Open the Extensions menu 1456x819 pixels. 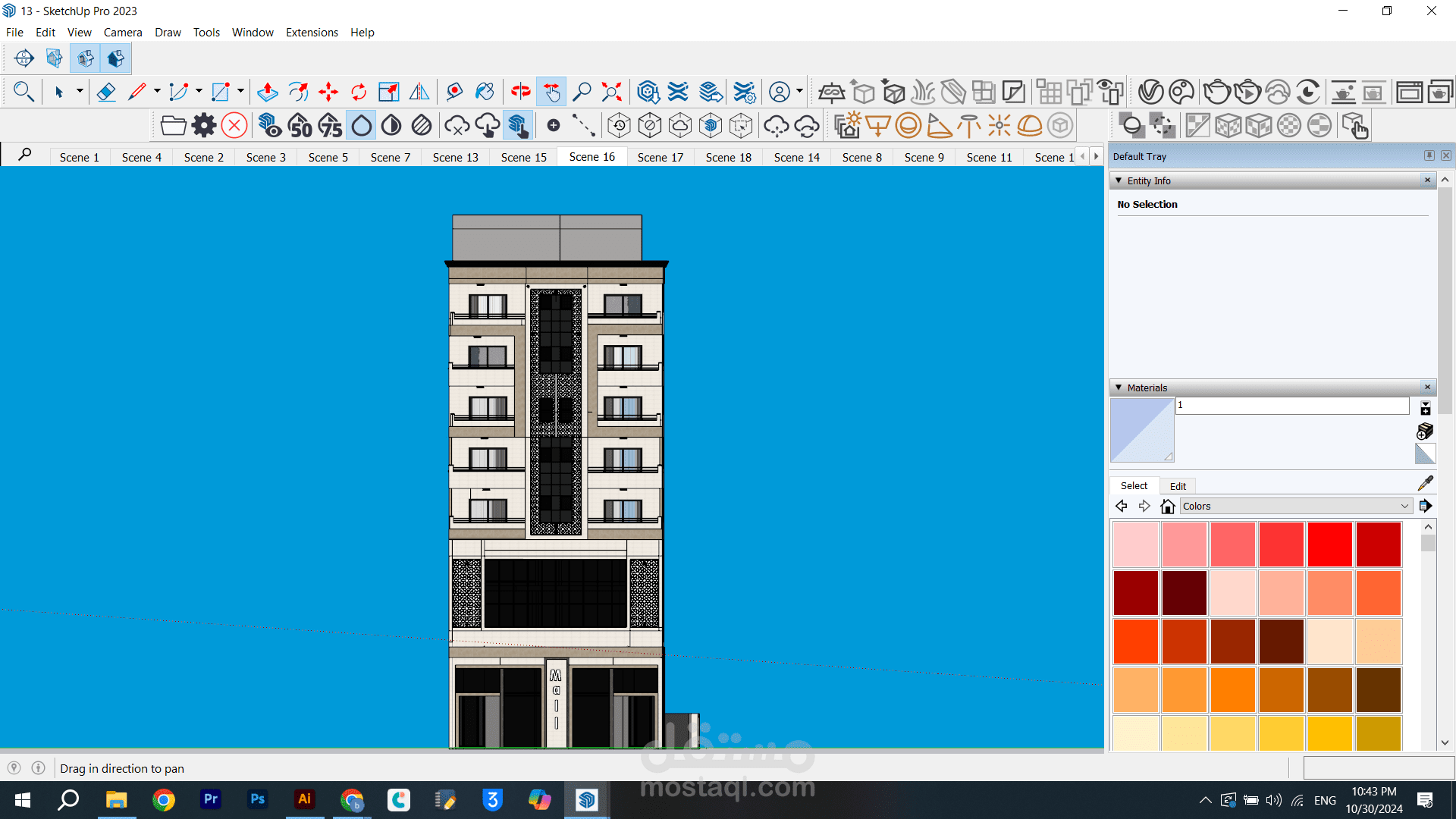click(x=312, y=32)
